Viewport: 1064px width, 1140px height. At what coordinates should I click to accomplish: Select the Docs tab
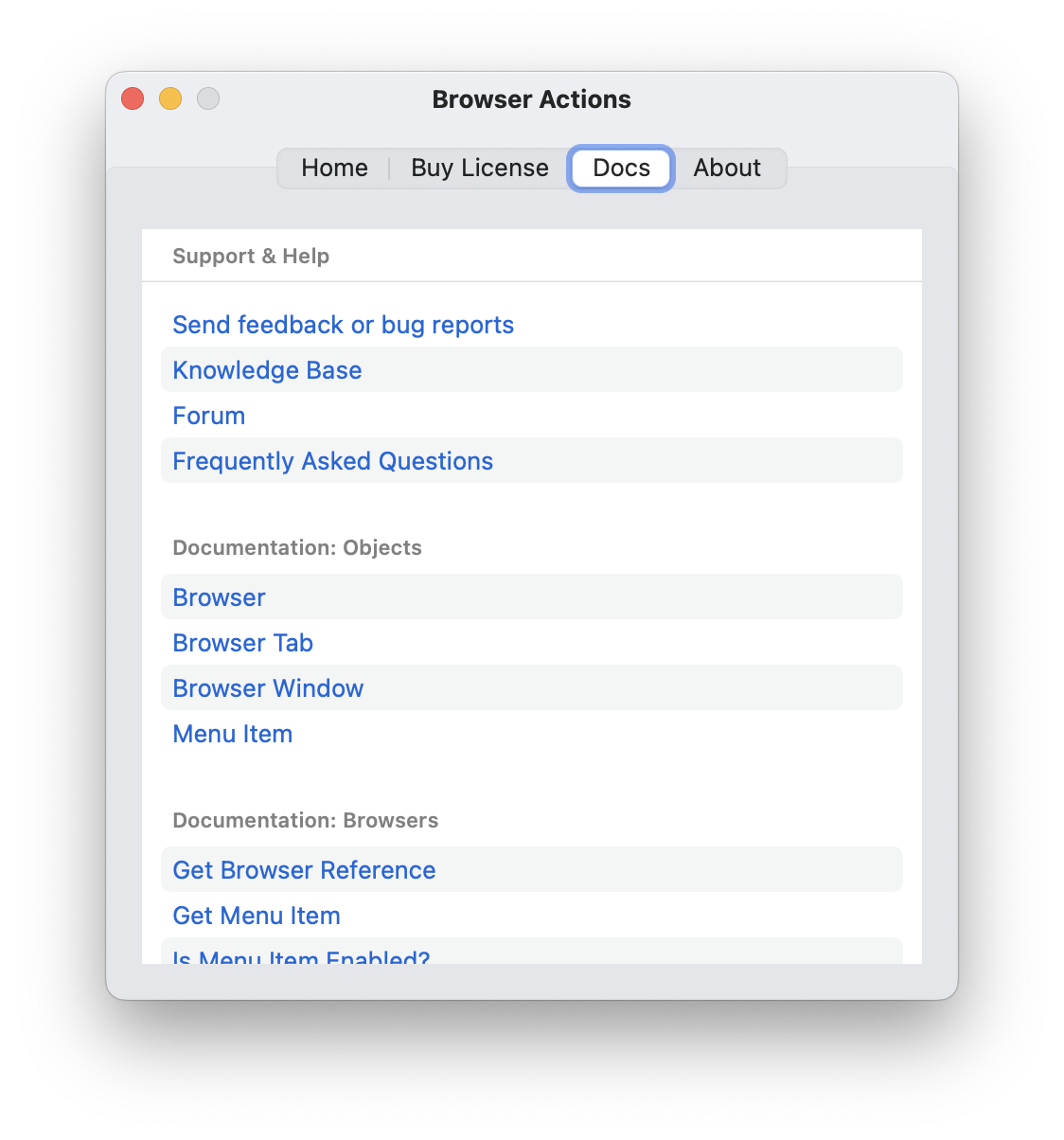click(x=621, y=168)
